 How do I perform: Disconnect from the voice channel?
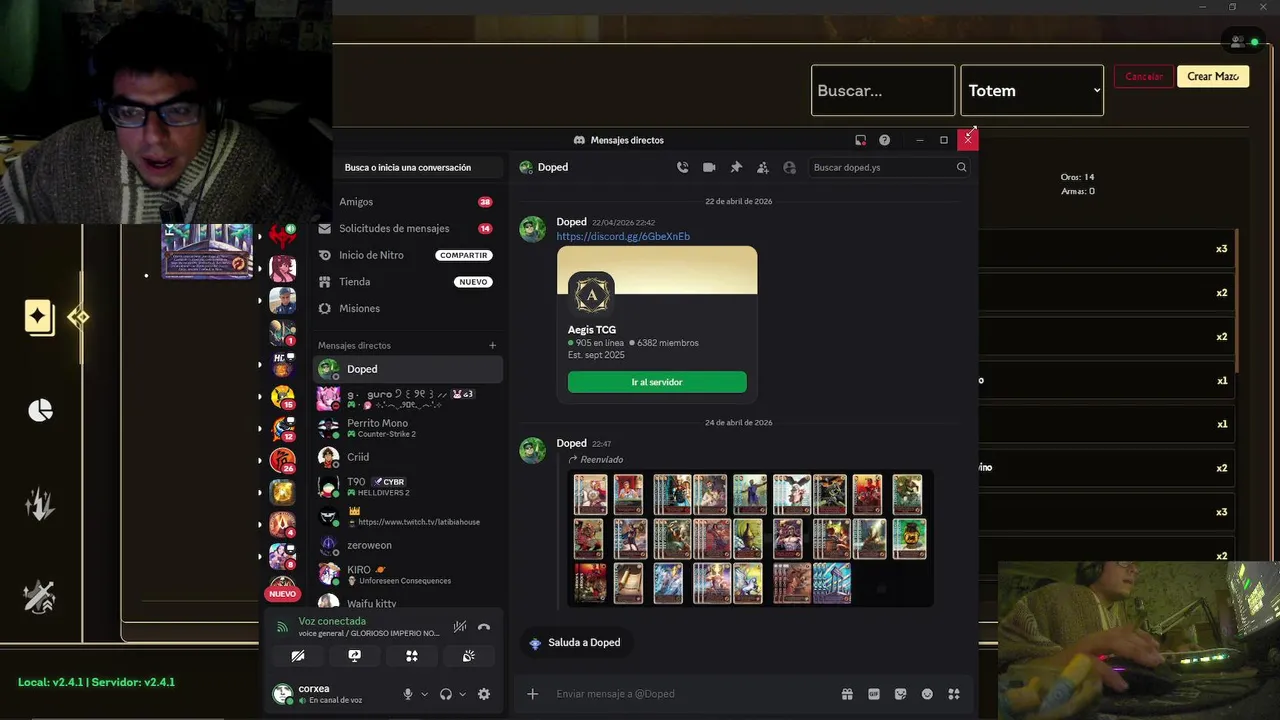484,627
